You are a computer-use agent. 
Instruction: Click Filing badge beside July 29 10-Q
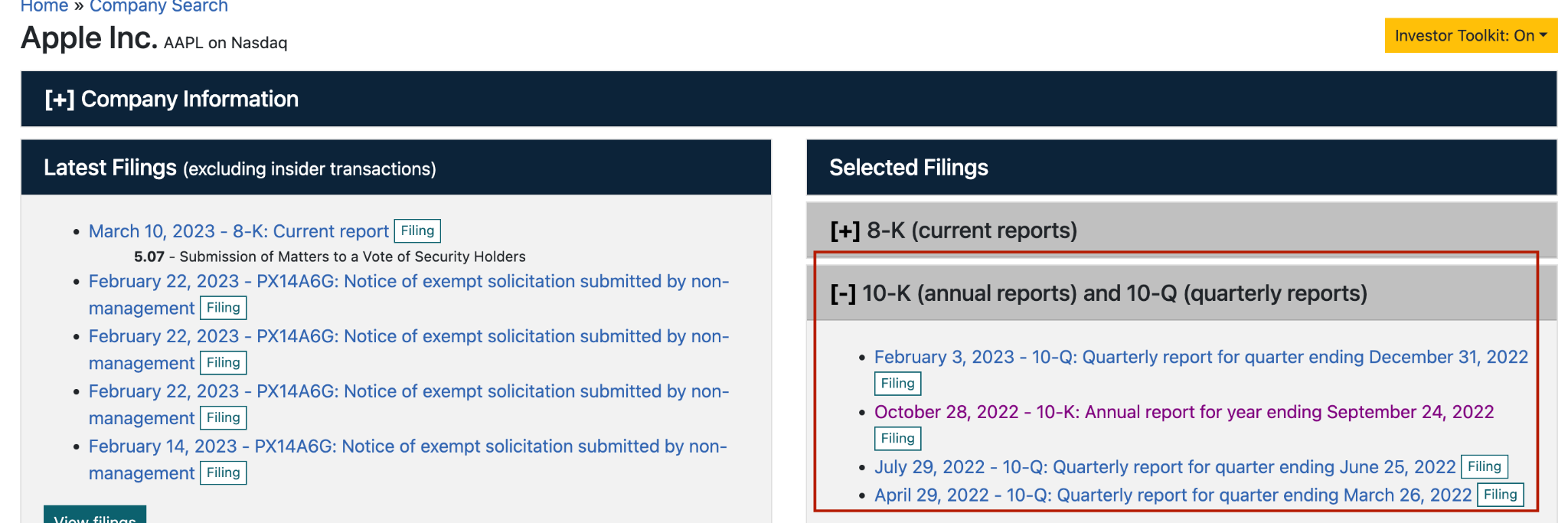pyautogui.click(x=1484, y=466)
